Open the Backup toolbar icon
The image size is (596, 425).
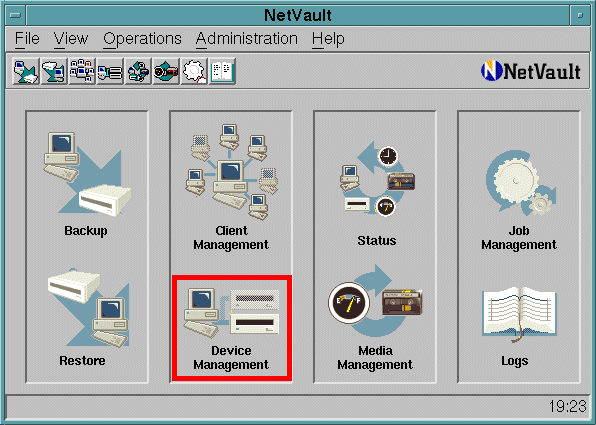pos(26,71)
